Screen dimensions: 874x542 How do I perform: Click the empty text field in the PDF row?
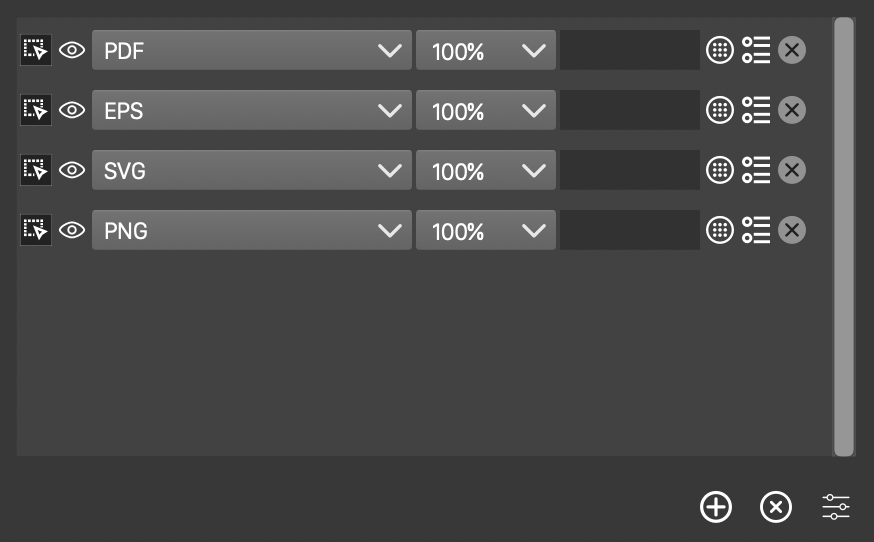(629, 50)
